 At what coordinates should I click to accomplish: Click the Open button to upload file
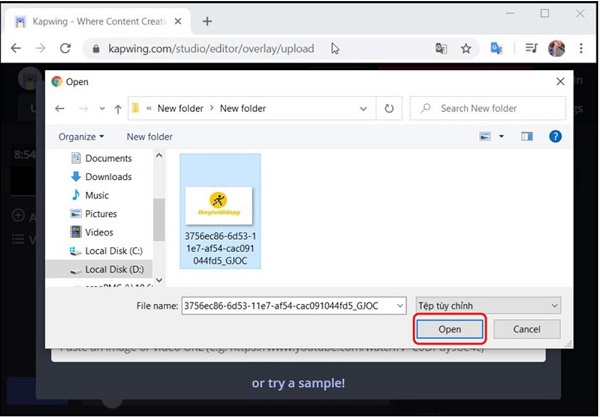(x=449, y=329)
